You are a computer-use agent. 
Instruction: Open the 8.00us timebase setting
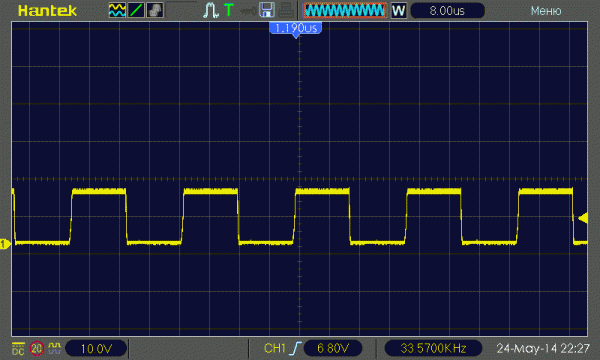[x=447, y=11]
